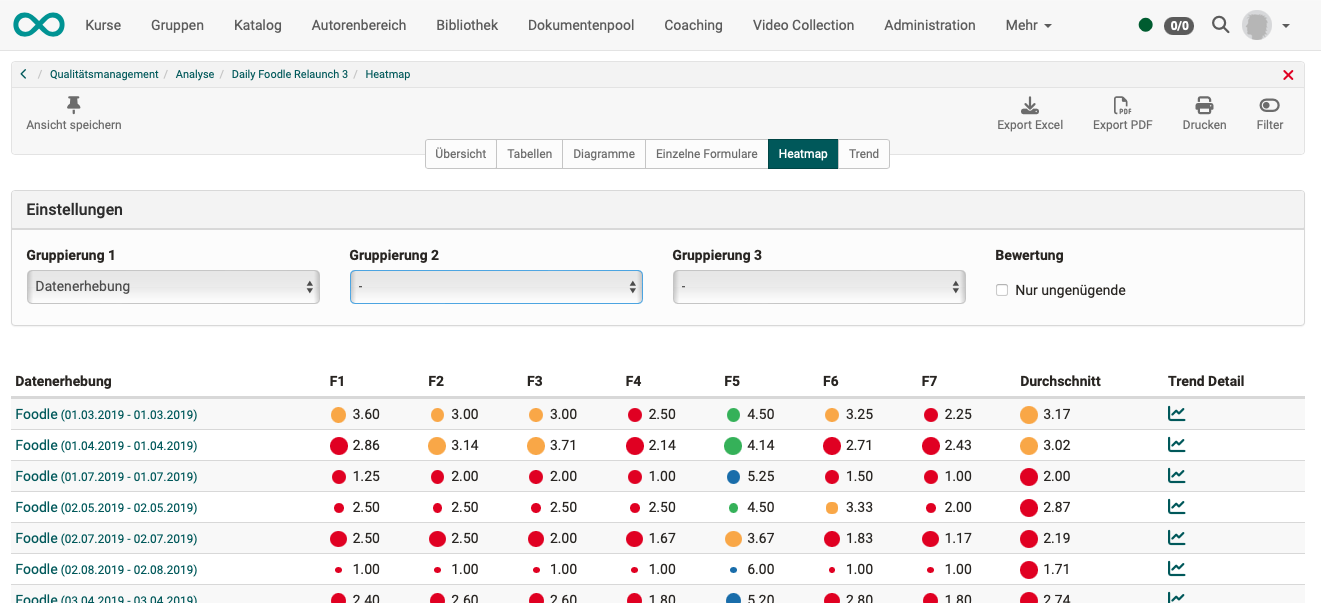Open the Gruppierung 2 dropdown
Viewport: 1321px width, 603px height.
coord(496,286)
